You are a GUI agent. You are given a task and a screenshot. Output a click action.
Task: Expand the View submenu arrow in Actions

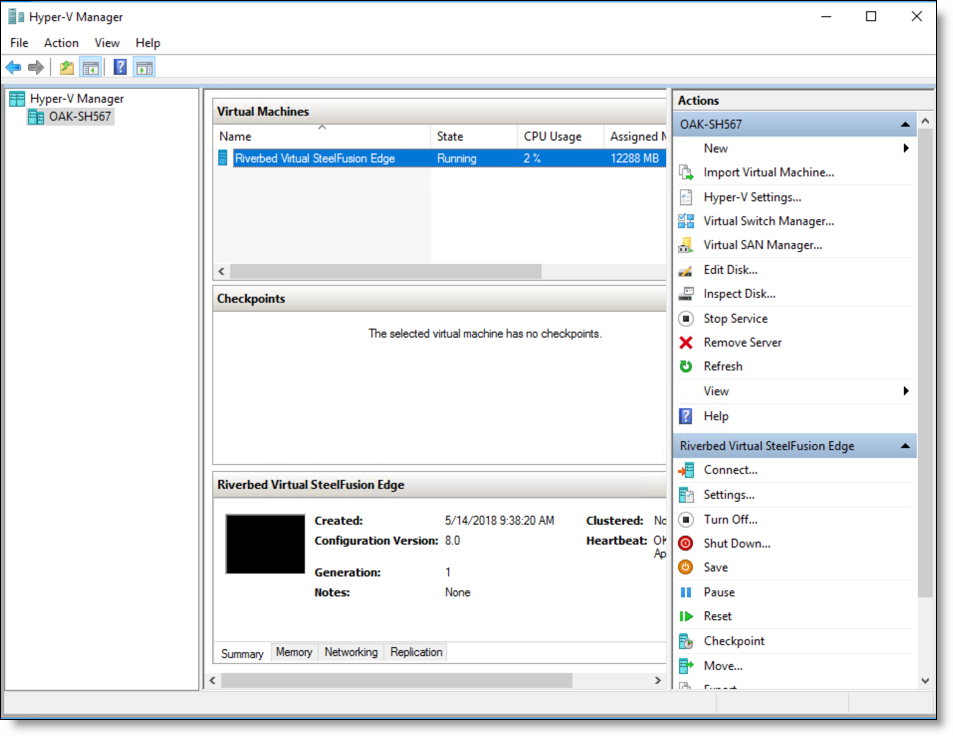click(906, 391)
